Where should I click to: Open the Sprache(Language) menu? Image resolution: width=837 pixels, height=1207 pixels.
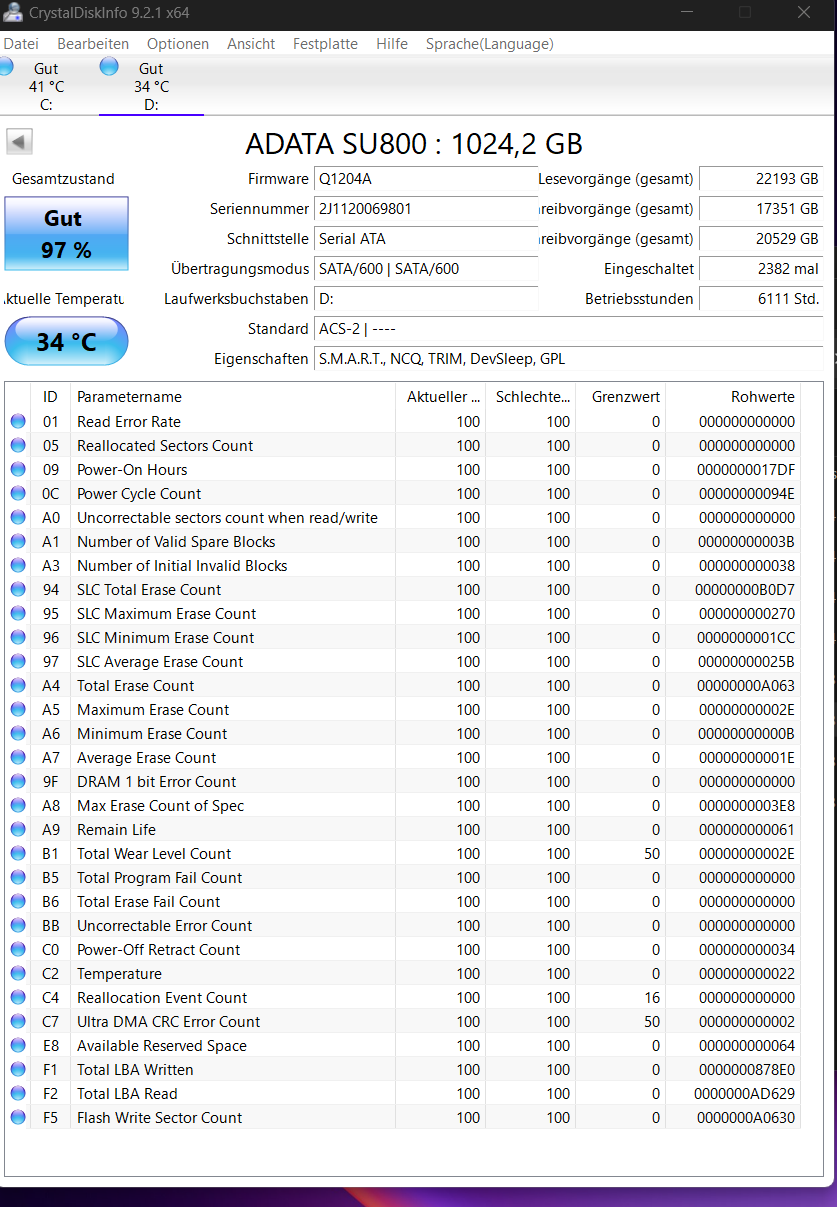tap(489, 44)
